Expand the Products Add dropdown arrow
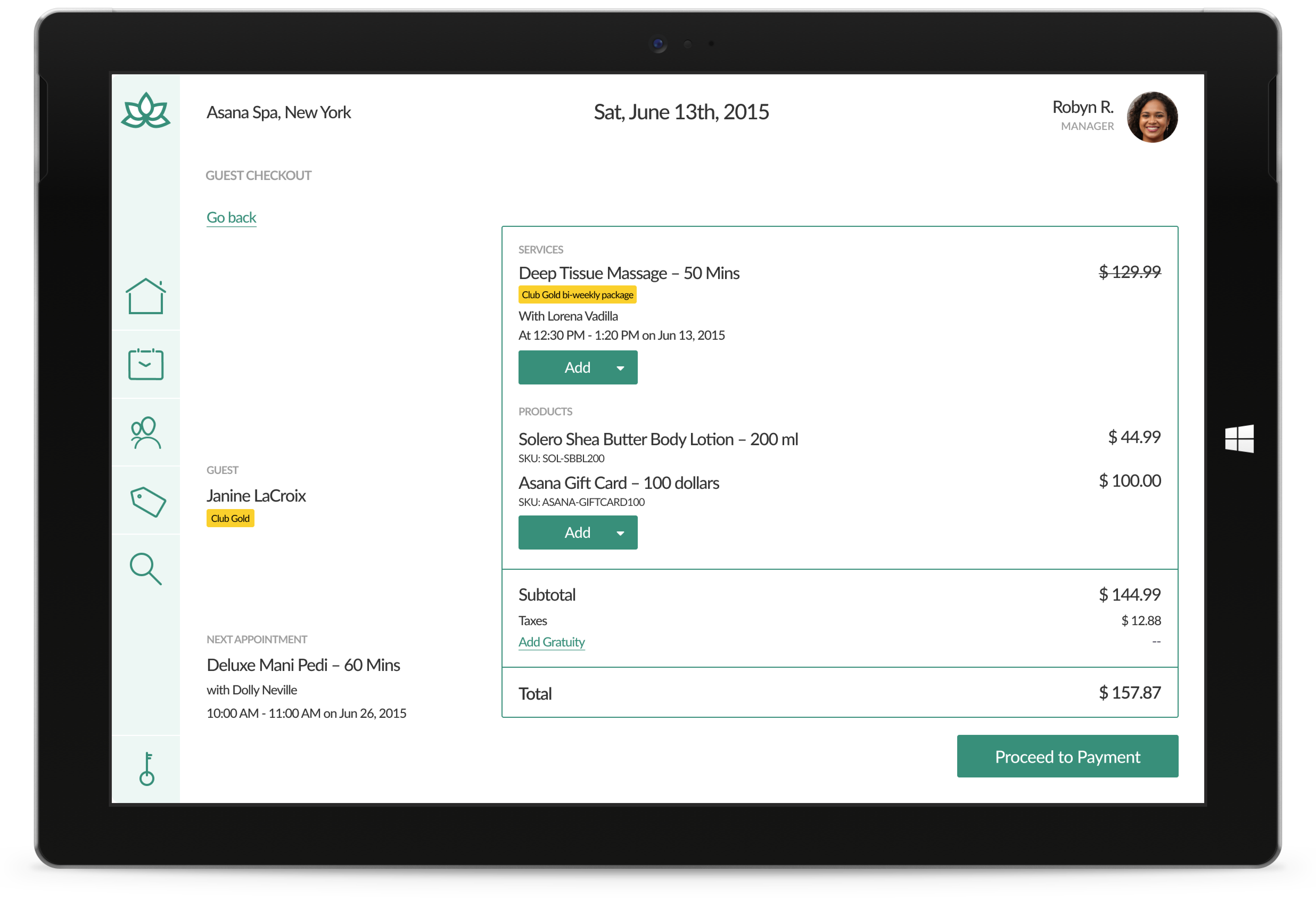The width and height of the screenshot is (1316, 901). click(x=620, y=533)
